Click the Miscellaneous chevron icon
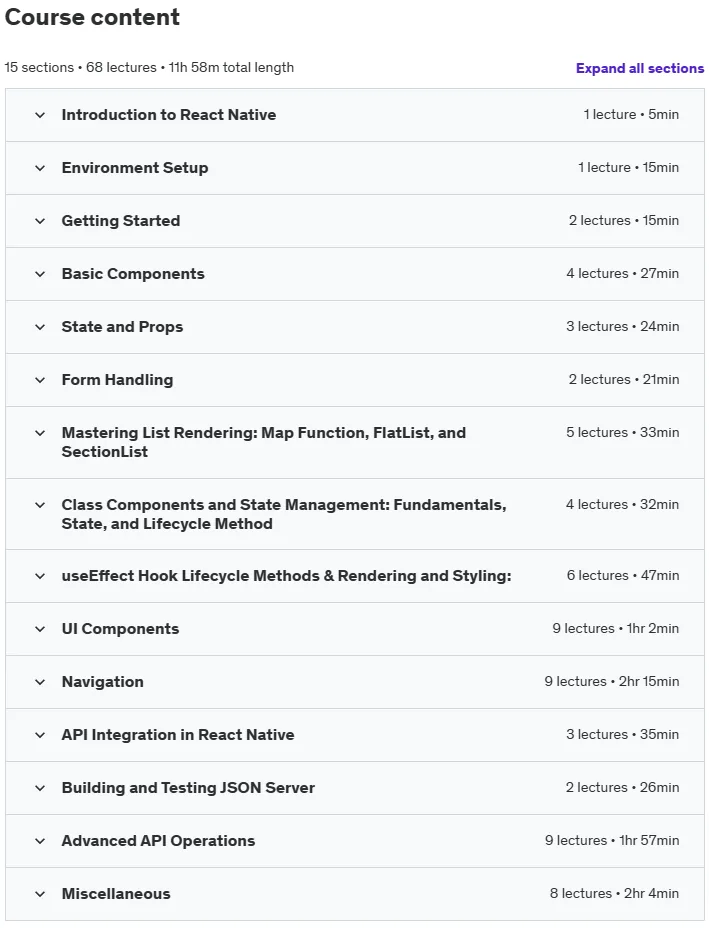The height and width of the screenshot is (928, 709). tap(40, 894)
